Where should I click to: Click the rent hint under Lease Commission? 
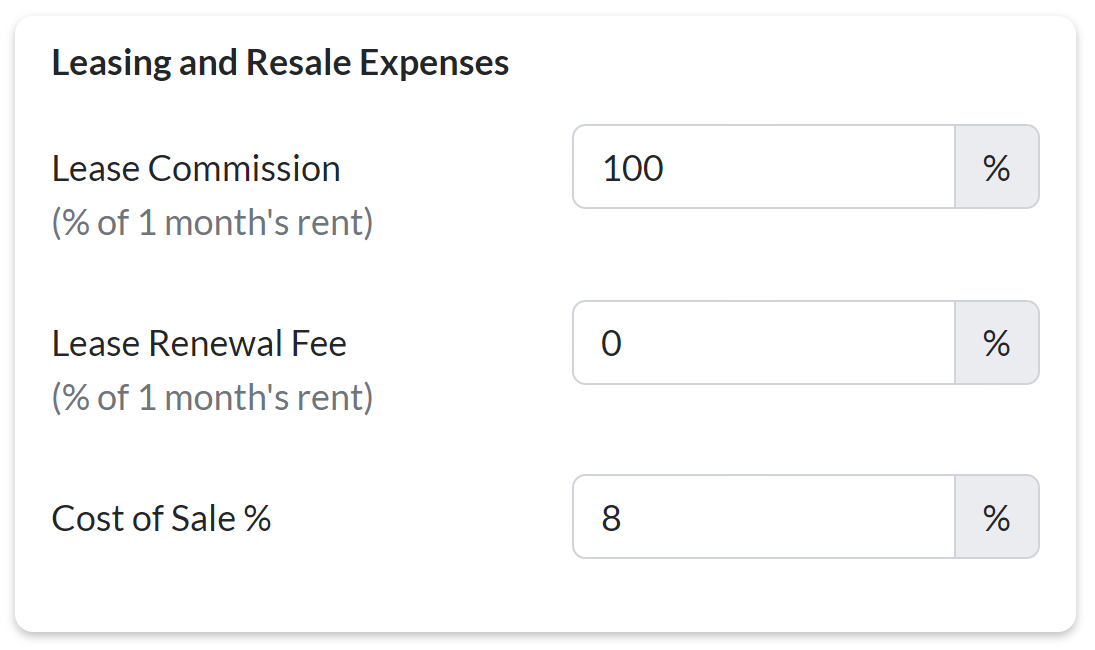[212, 222]
